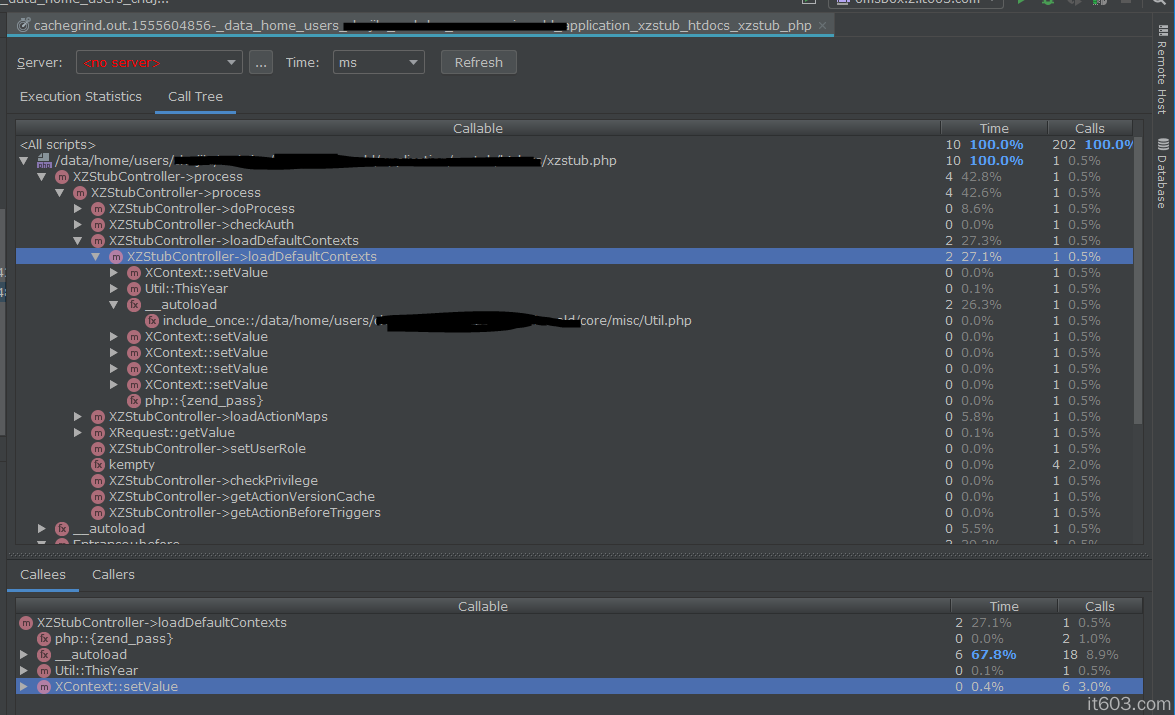Collapse the __autoload node under loadDefaultContexts
The image size is (1175, 715).
point(115,305)
